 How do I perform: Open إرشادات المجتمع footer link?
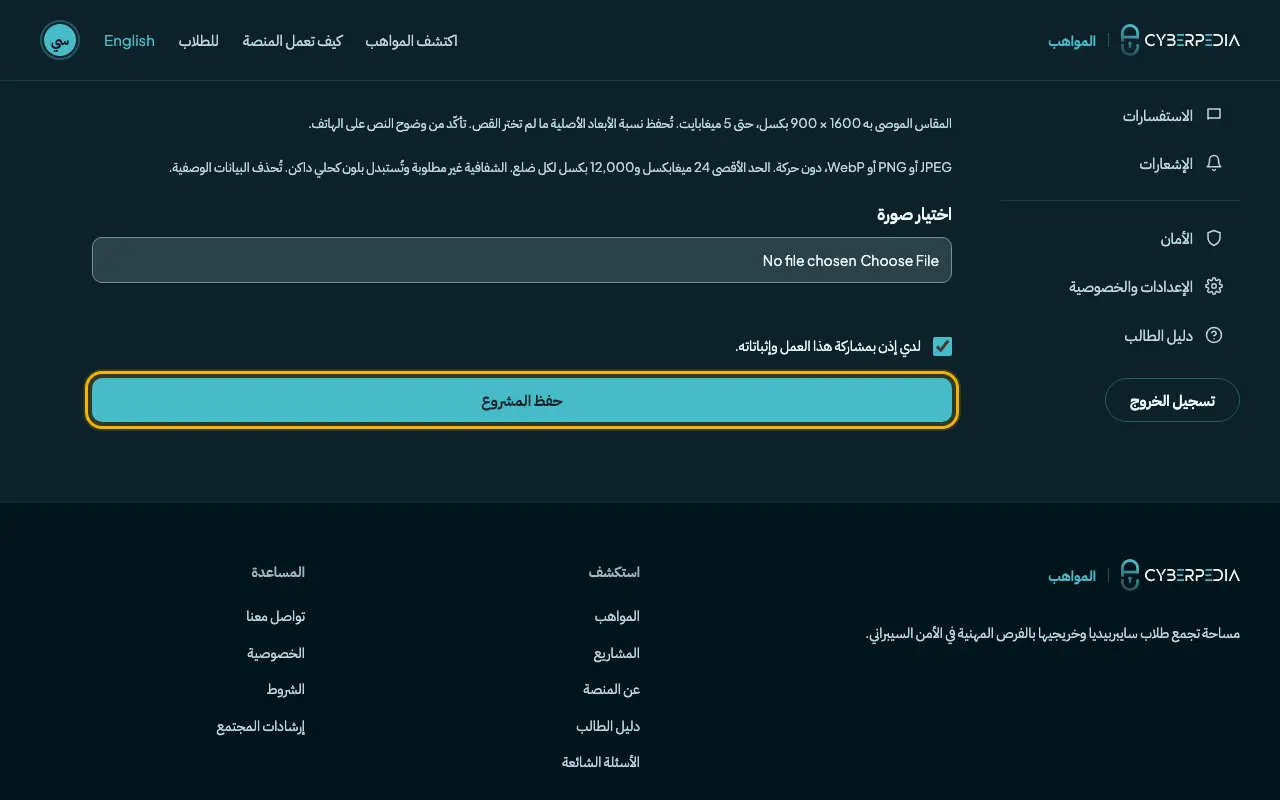pyautogui.click(x=261, y=726)
